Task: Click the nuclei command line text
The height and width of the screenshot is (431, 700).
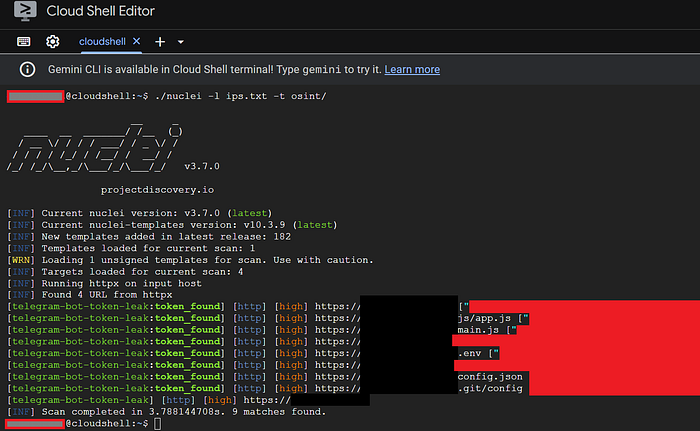Action: click(x=241, y=96)
